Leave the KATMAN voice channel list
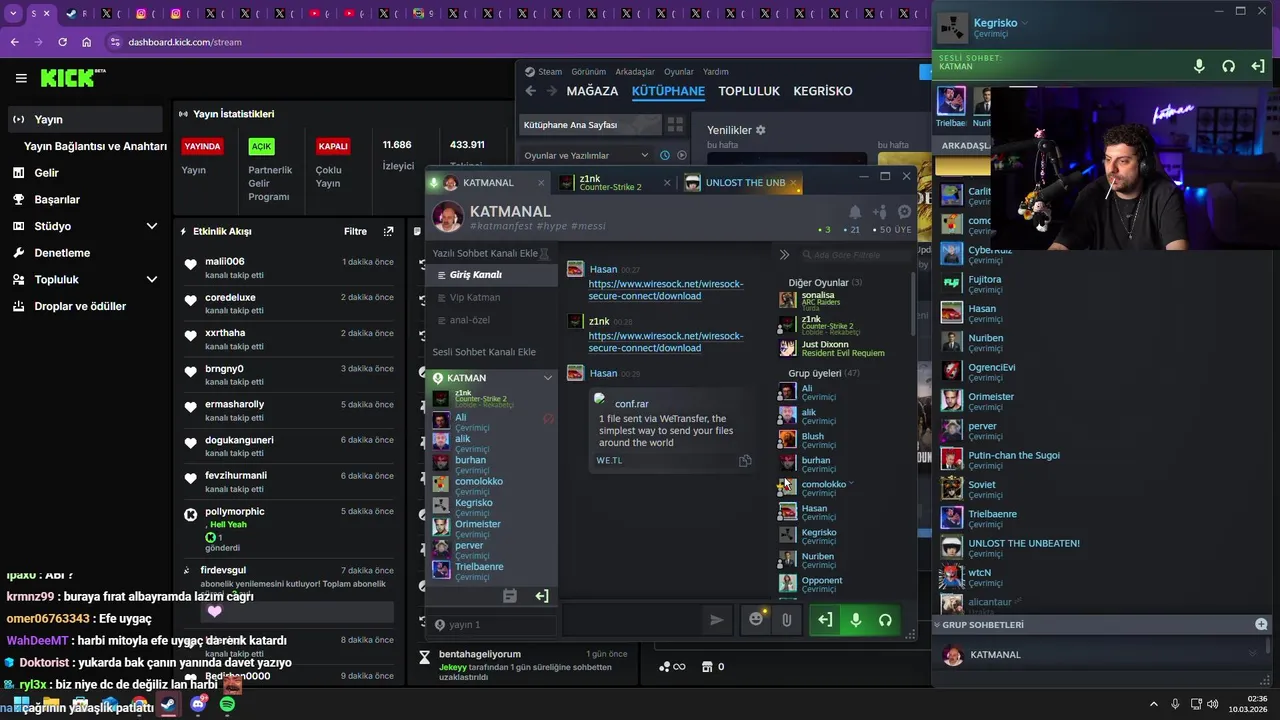This screenshot has height=720, width=1280. (542, 596)
